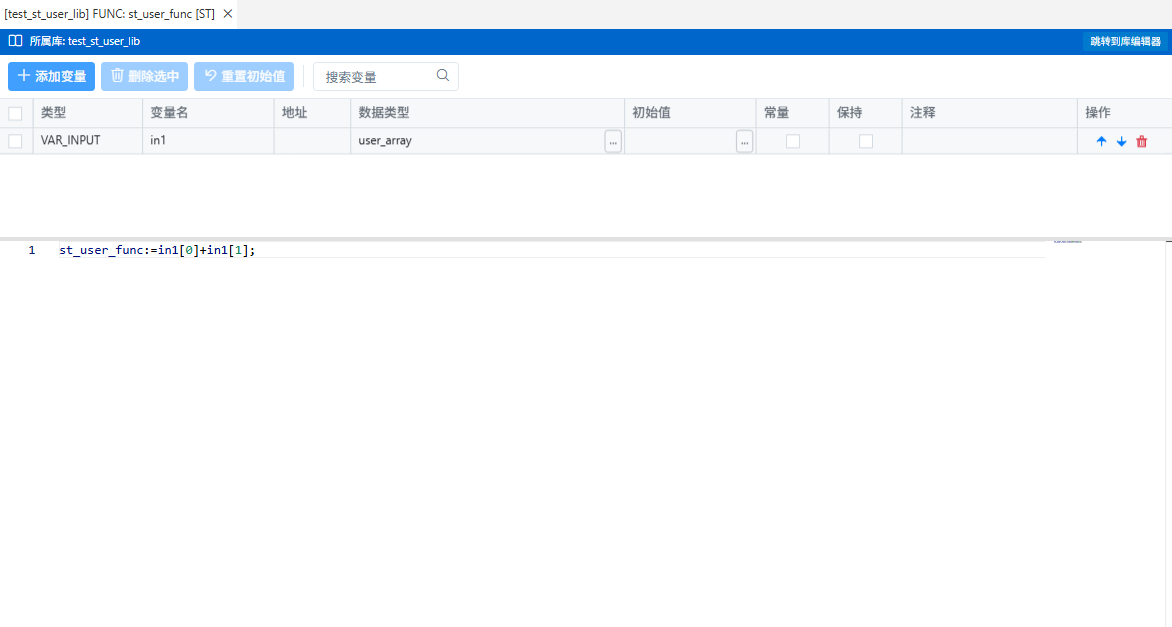Click the 添加变量 button

tap(52, 76)
